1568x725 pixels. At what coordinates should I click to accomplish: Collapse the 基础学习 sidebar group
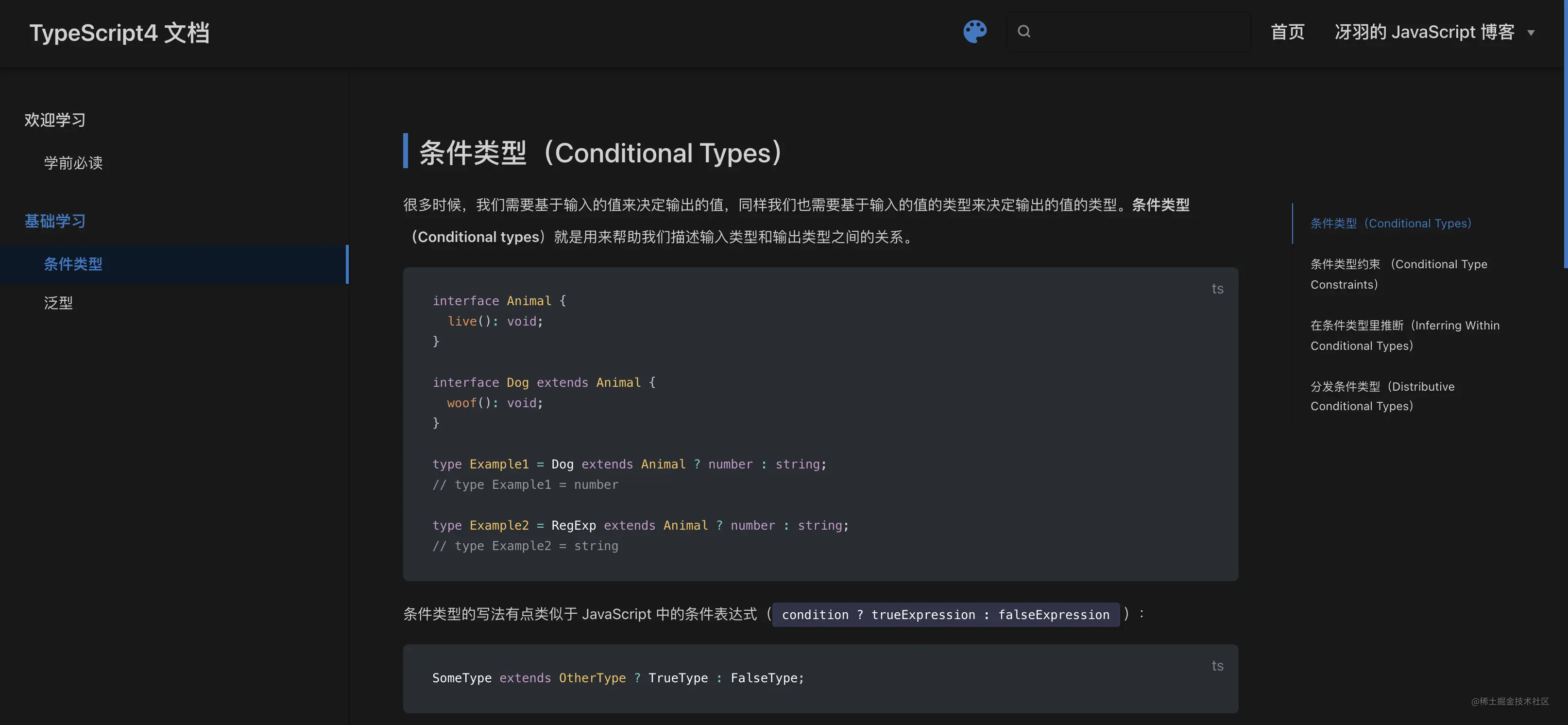[55, 221]
